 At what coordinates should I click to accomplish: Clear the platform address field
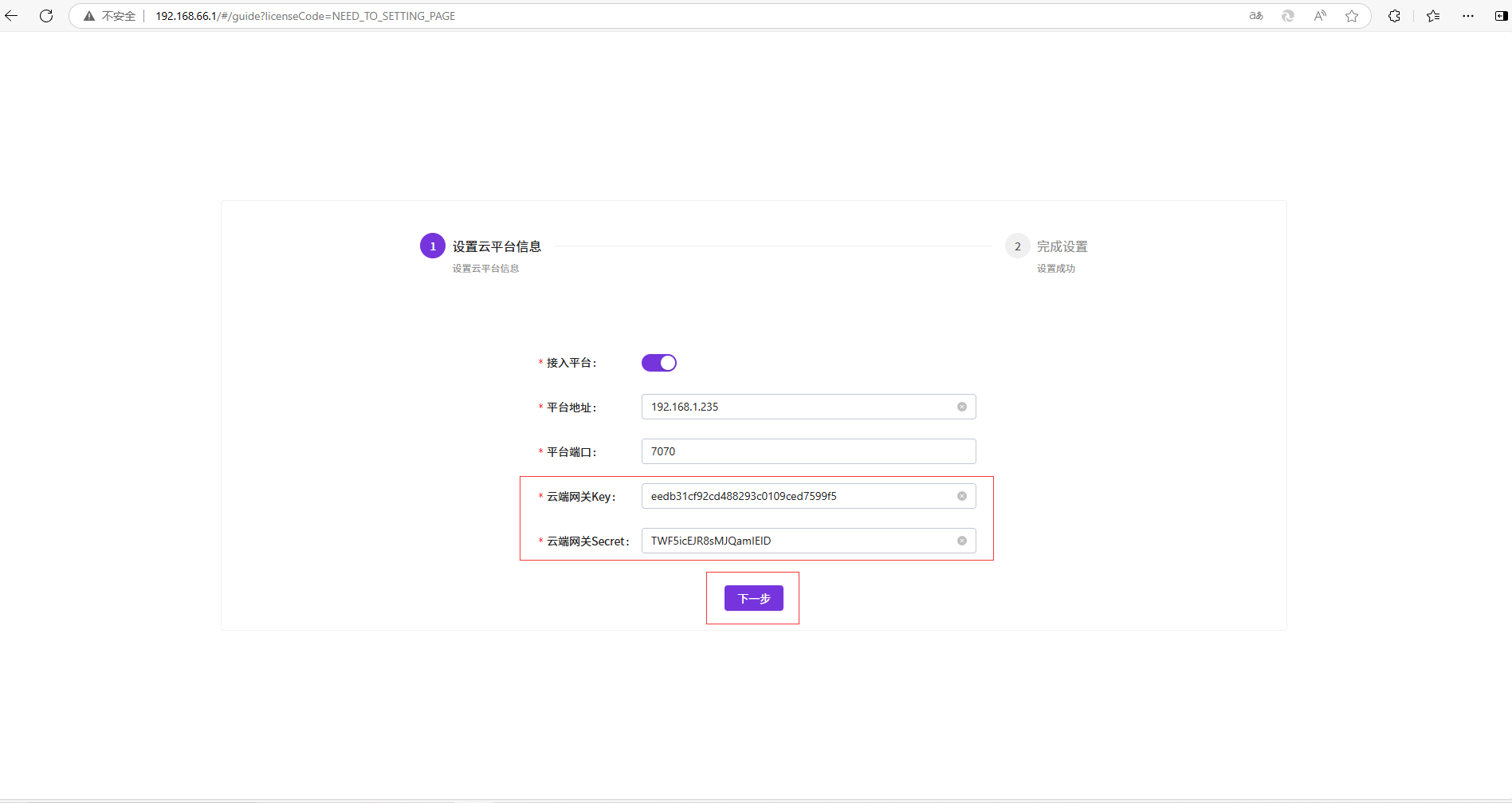pyautogui.click(x=962, y=407)
